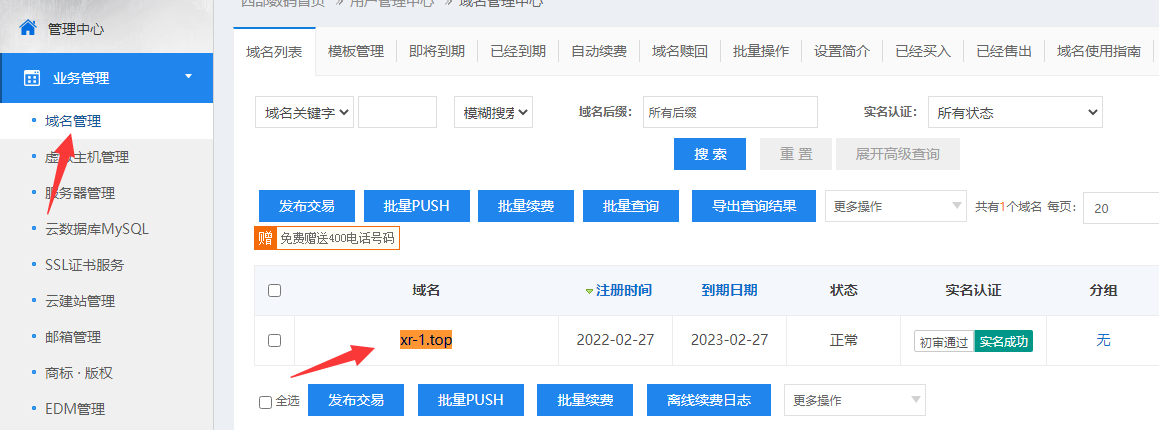
Task: Switch to the 即将到期 tab
Action: 437,51
